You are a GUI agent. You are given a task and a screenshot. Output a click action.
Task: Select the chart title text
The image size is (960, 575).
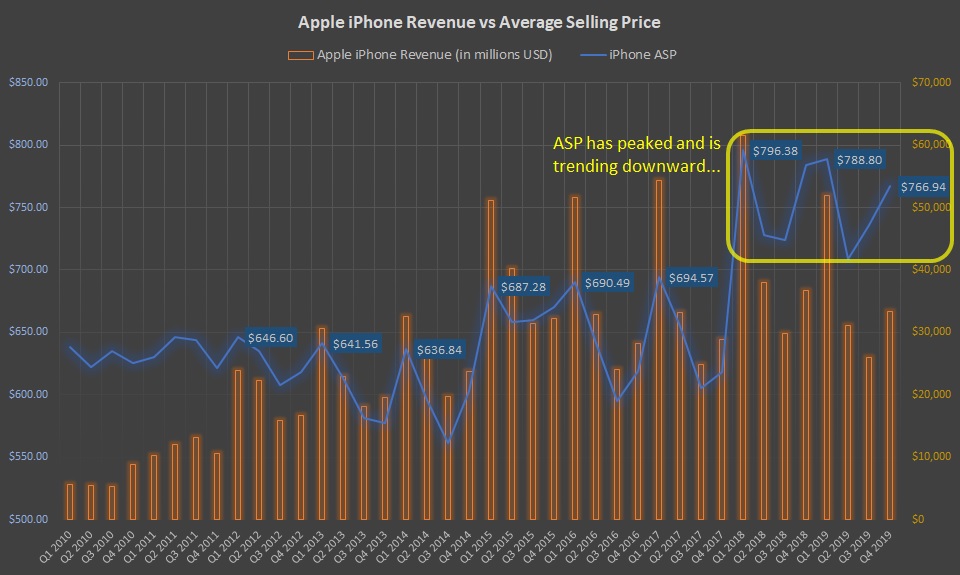[479, 21]
